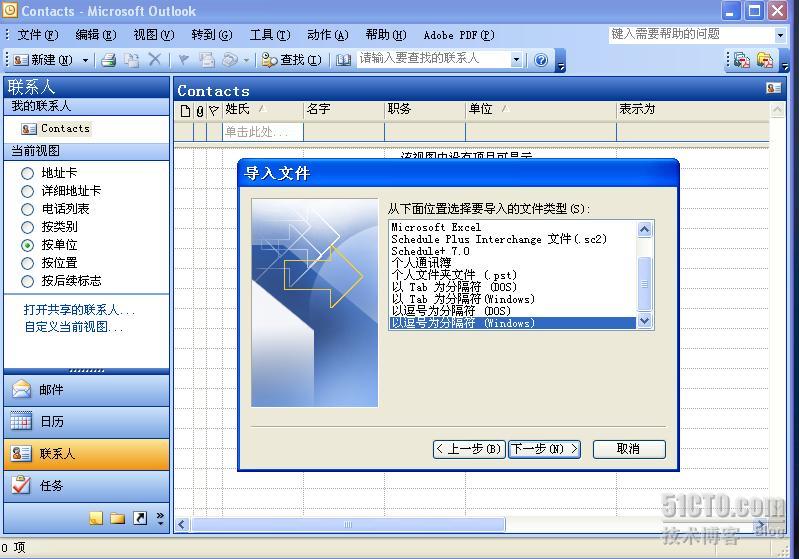
Task: Open the 编辑(E) menu
Action: [96, 35]
